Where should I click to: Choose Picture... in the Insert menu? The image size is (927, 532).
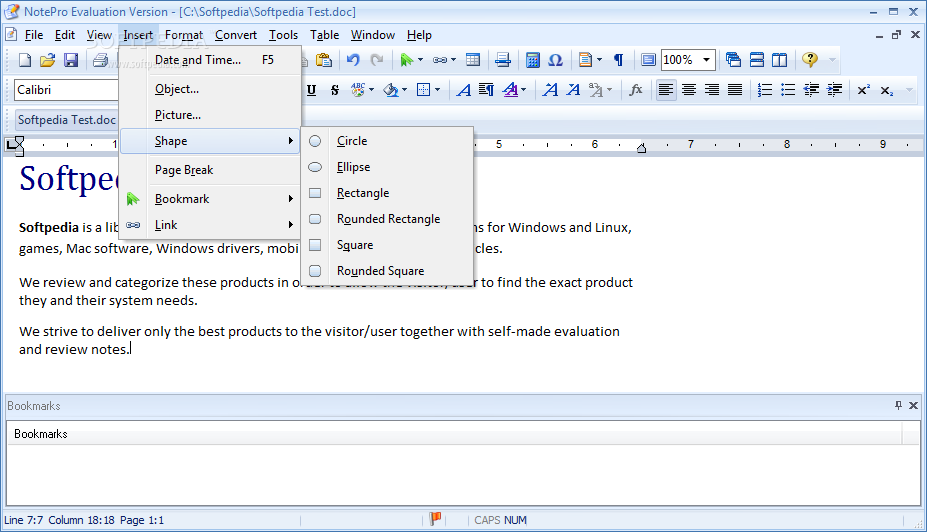210,115
